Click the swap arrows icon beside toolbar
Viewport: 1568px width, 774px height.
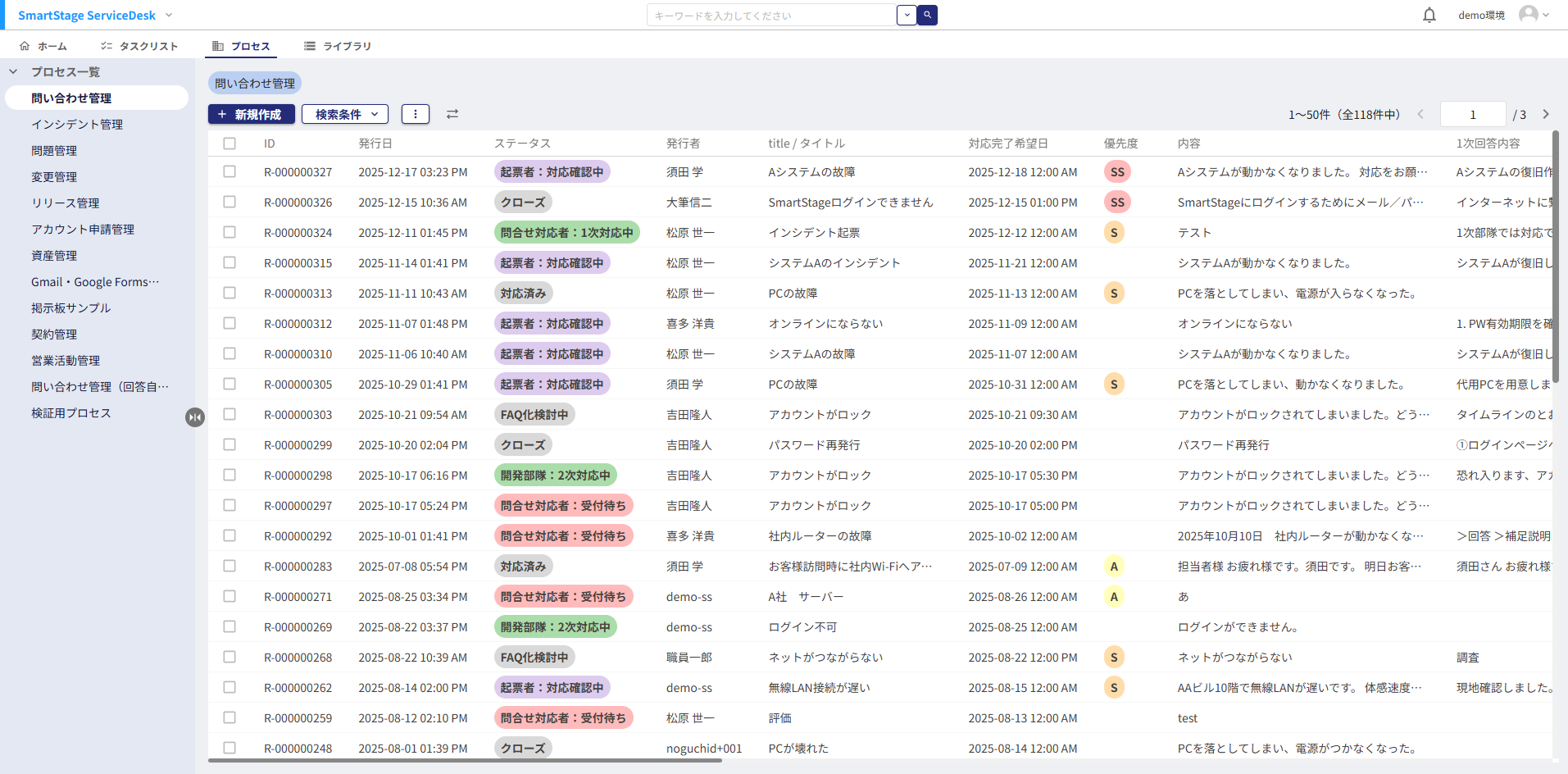click(452, 114)
